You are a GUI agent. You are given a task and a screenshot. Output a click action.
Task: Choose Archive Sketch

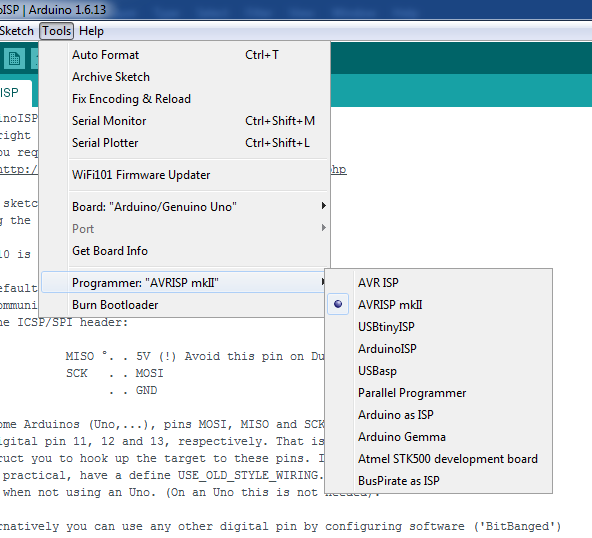[x=185, y=77]
